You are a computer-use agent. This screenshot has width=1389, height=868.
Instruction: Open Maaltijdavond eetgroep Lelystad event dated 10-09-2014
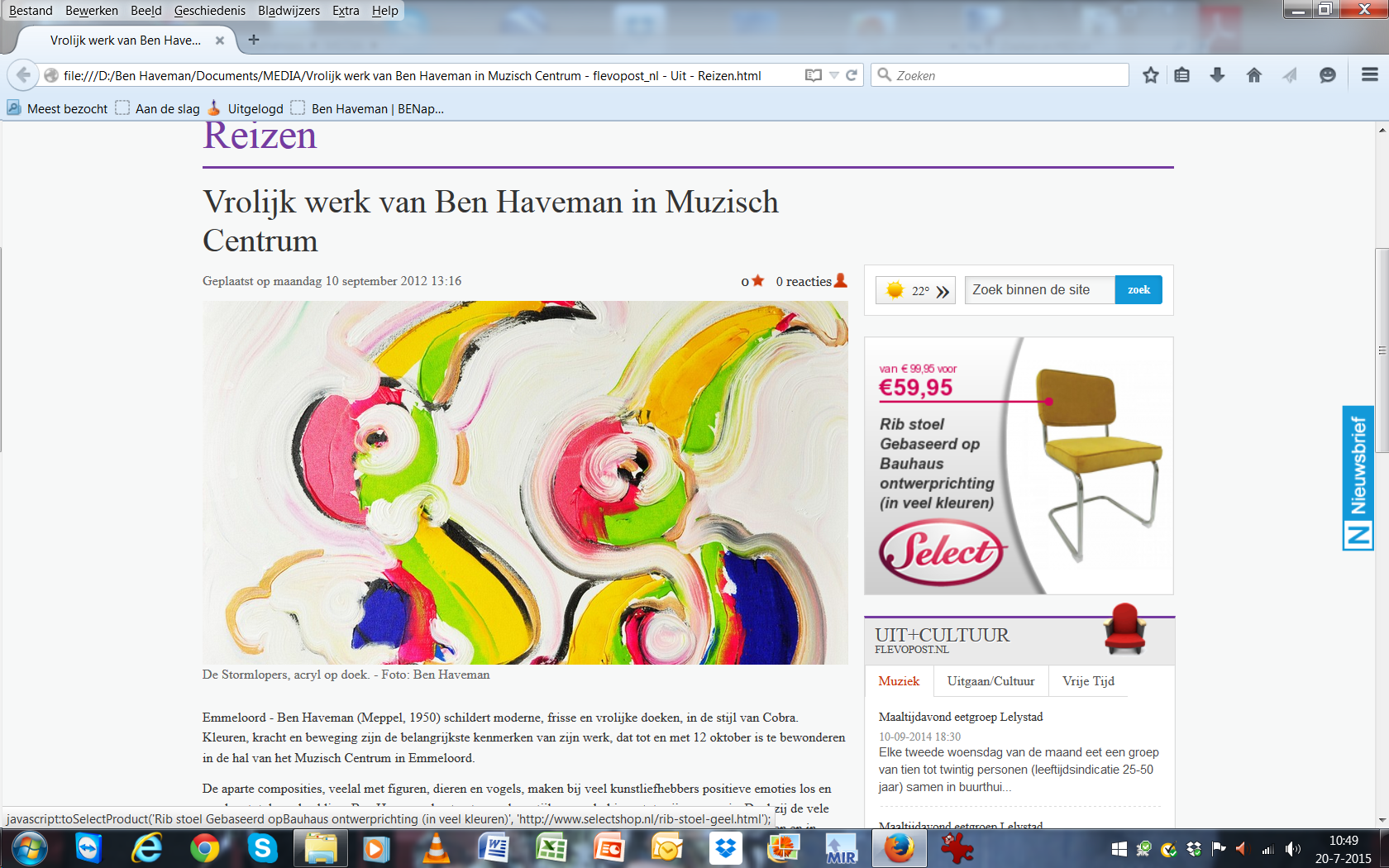pyautogui.click(x=961, y=717)
